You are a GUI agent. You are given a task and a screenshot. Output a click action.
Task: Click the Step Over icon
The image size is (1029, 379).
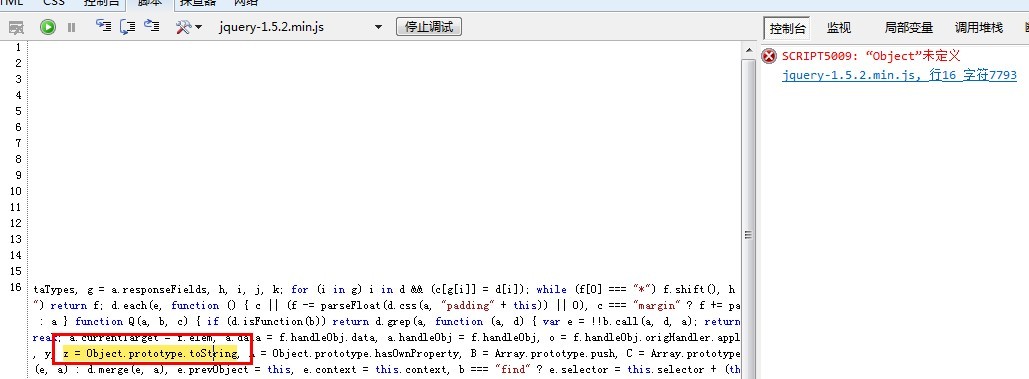127,26
